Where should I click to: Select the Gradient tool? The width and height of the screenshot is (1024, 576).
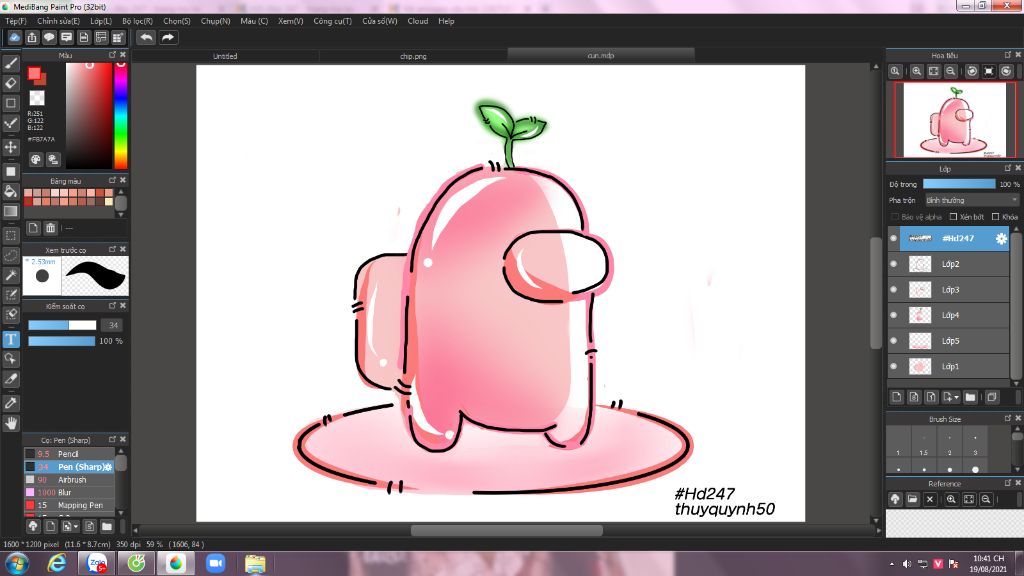pos(11,211)
